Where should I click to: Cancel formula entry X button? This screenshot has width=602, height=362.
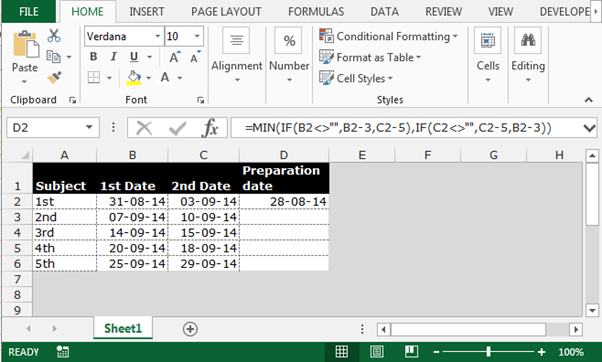[x=144, y=128]
